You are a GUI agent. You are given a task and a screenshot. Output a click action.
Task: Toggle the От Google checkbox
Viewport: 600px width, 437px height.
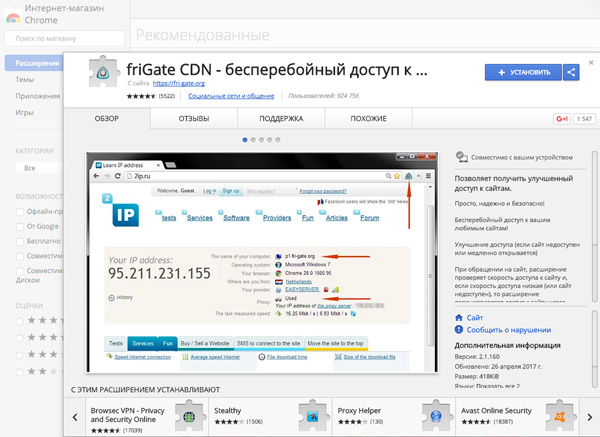(20, 227)
